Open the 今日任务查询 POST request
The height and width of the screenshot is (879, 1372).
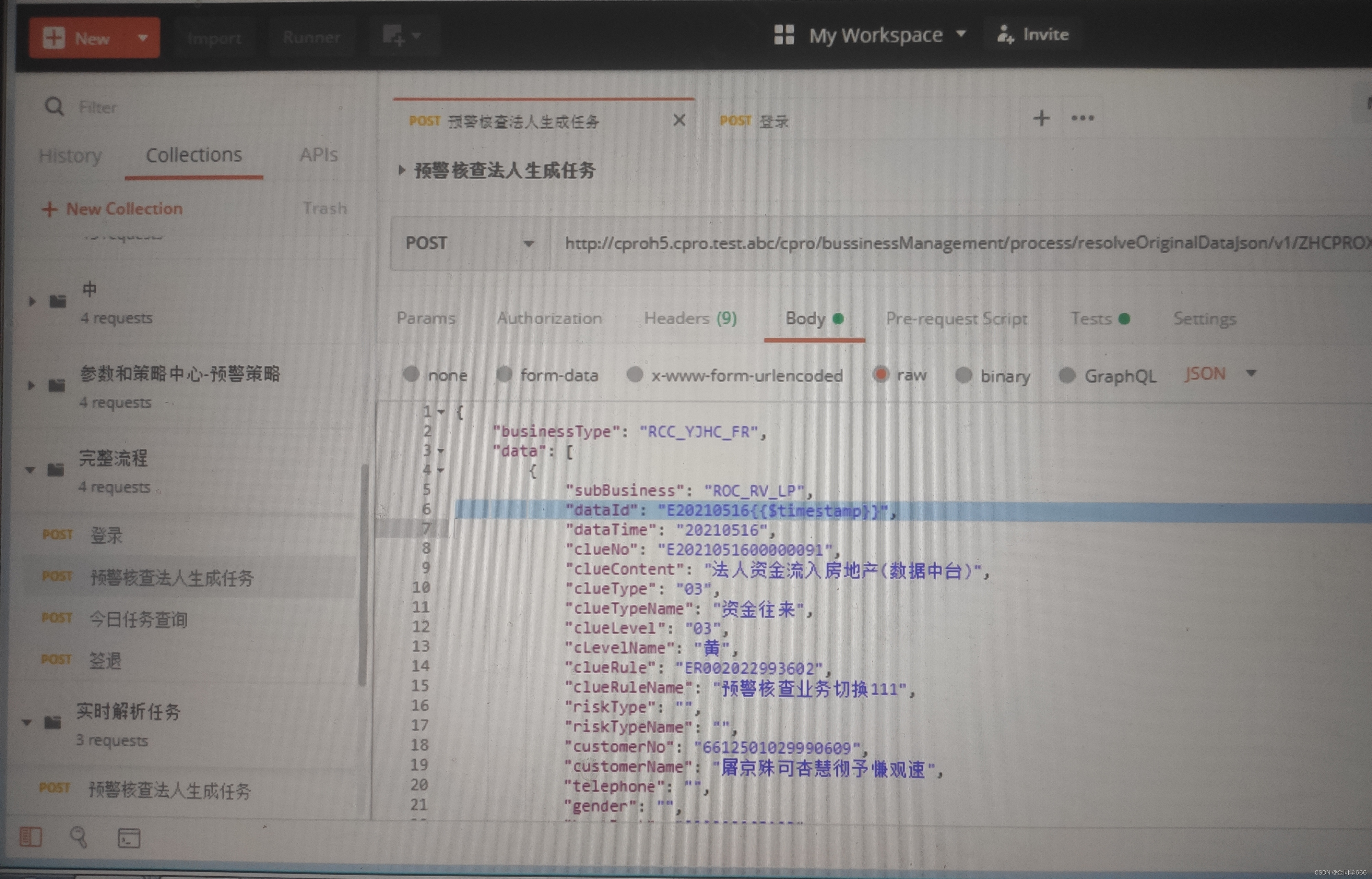138,619
